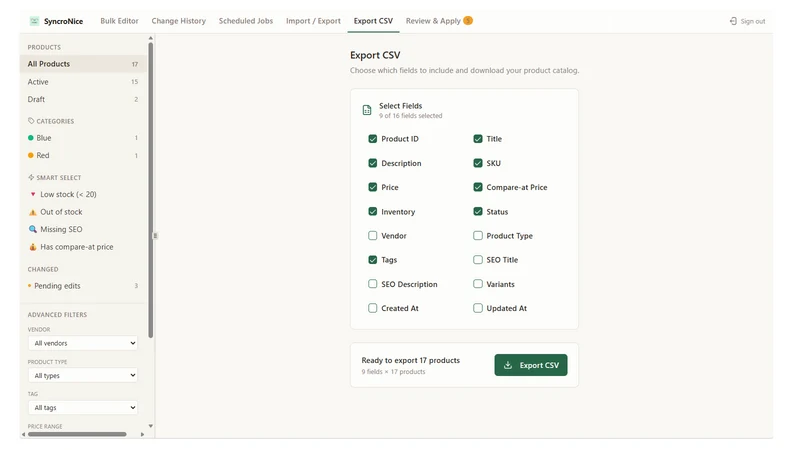Screen dimensions: 800x450
Task: Apply Low stock (< 20) smart select
Action: pos(83,194)
